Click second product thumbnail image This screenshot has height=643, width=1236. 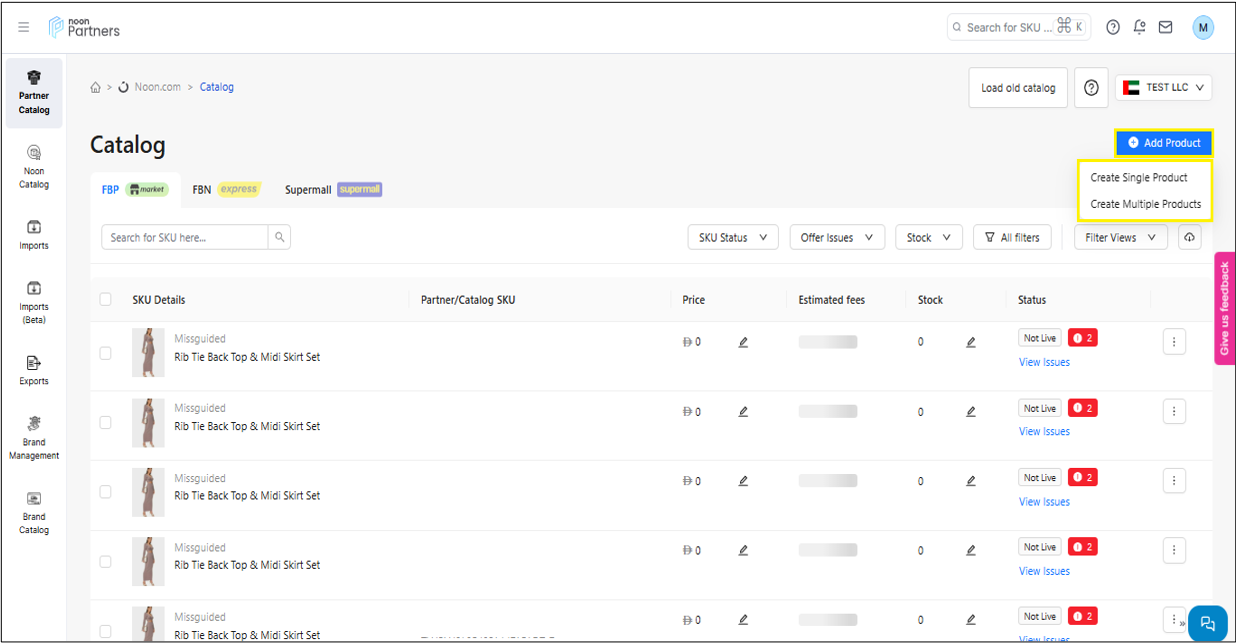tap(148, 422)
